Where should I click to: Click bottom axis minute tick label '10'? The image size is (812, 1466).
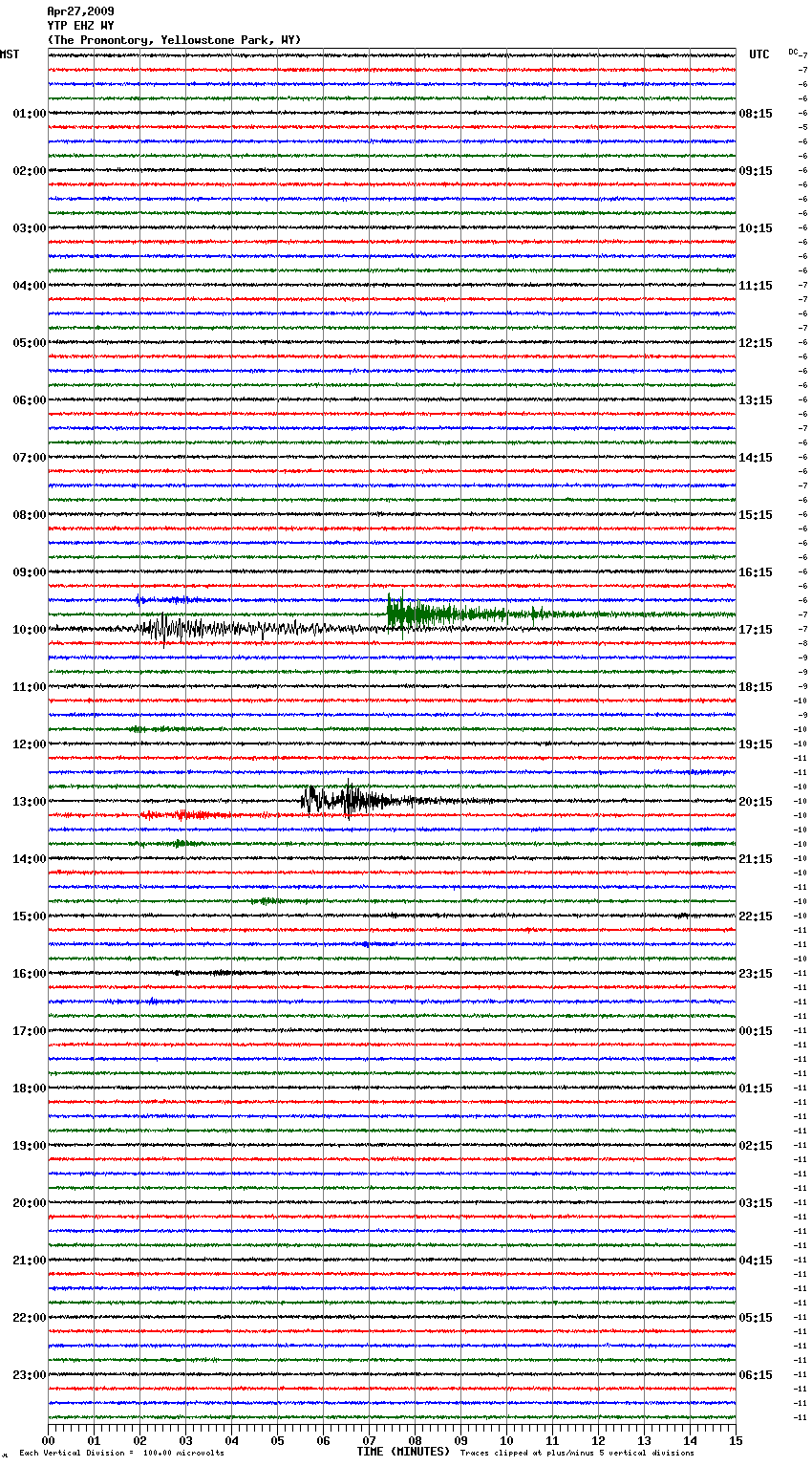[x=506, y=1440]
